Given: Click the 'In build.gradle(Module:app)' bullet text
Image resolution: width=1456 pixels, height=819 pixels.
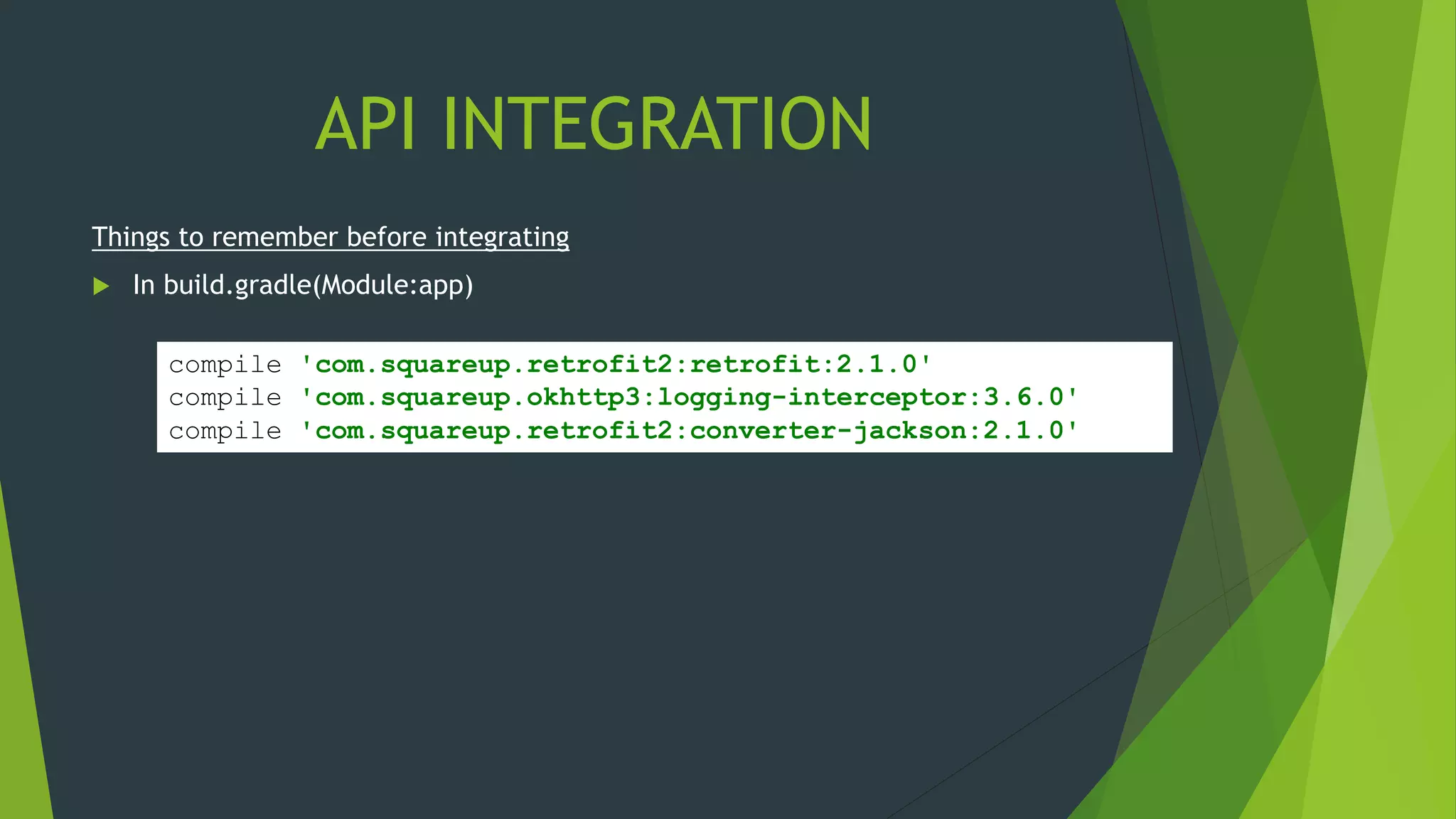Looking at the screenshot, I should click(x=303, y=285).
